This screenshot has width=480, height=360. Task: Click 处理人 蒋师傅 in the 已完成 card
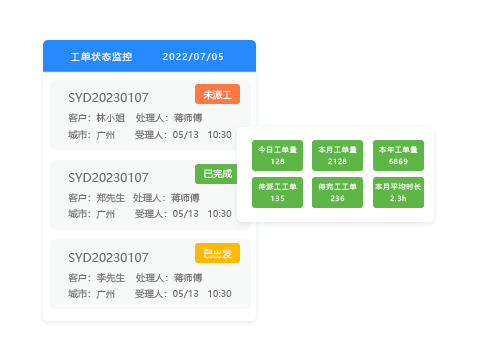(166, 198)
